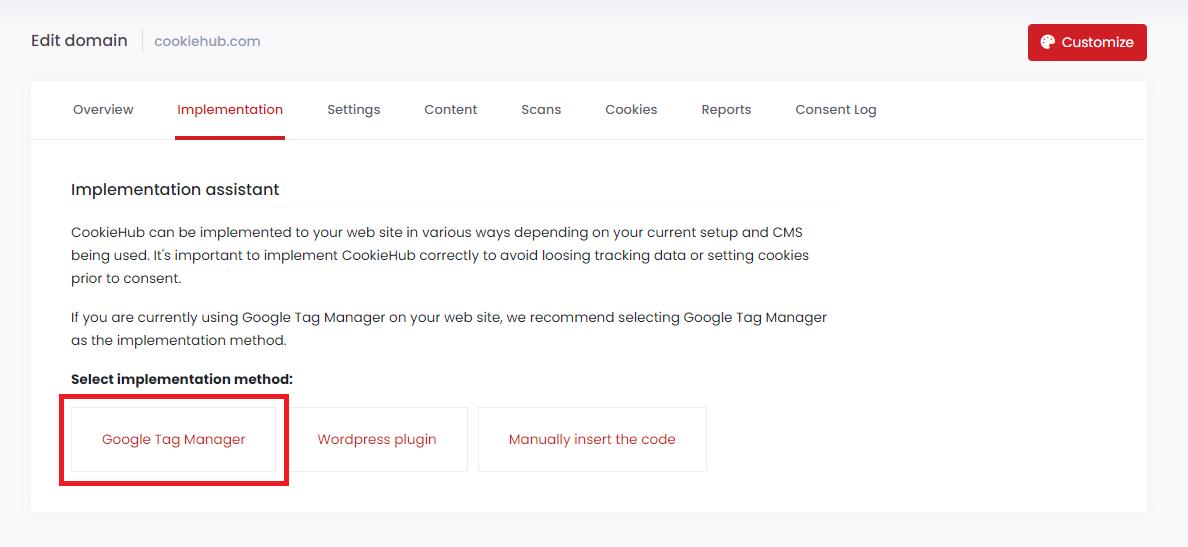Navigate to the Consent Log tab
The height and width of the screenshot is (547, 1188).
(x=835, y=110)
